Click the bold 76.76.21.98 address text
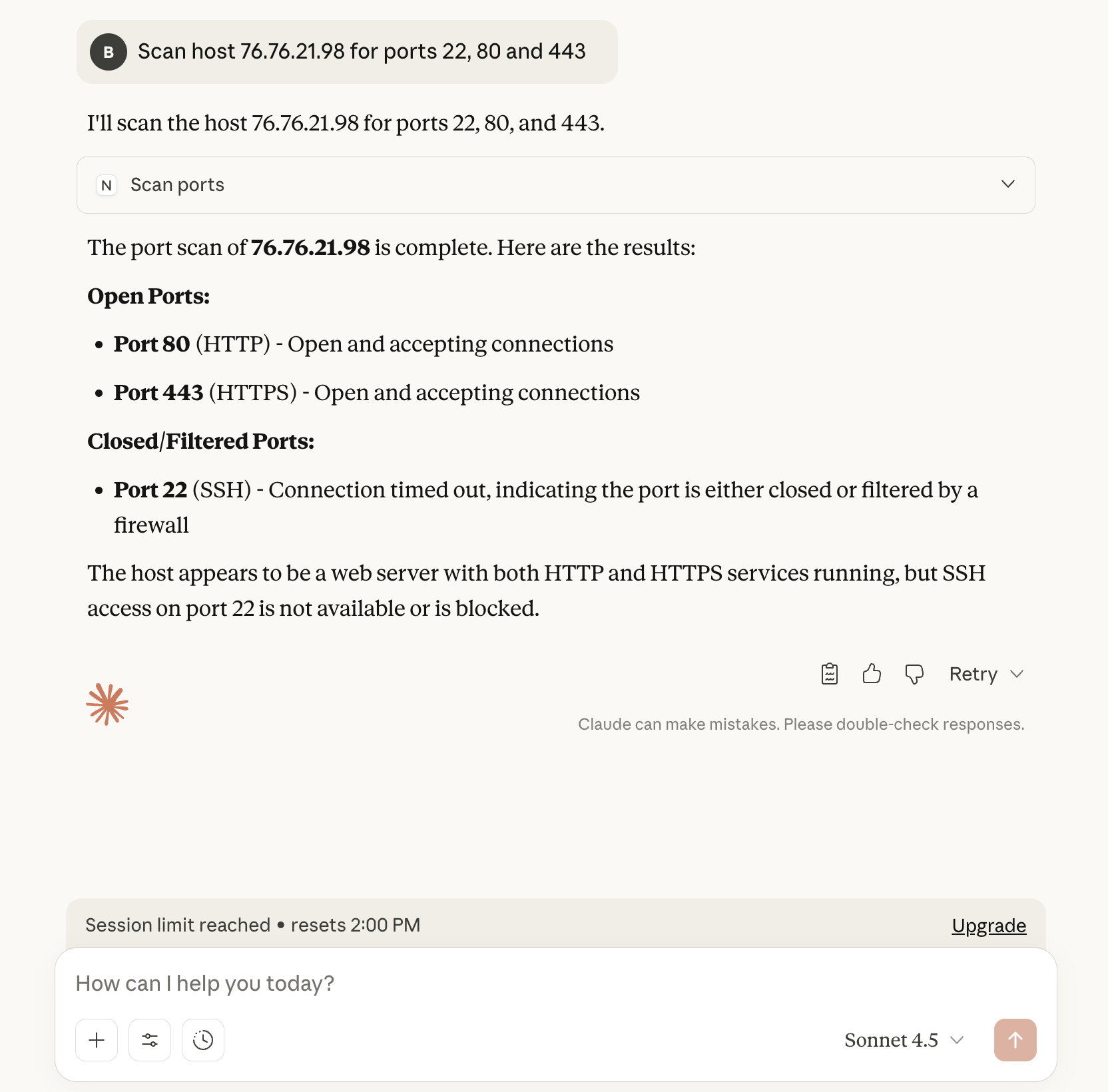 [310, 248]
